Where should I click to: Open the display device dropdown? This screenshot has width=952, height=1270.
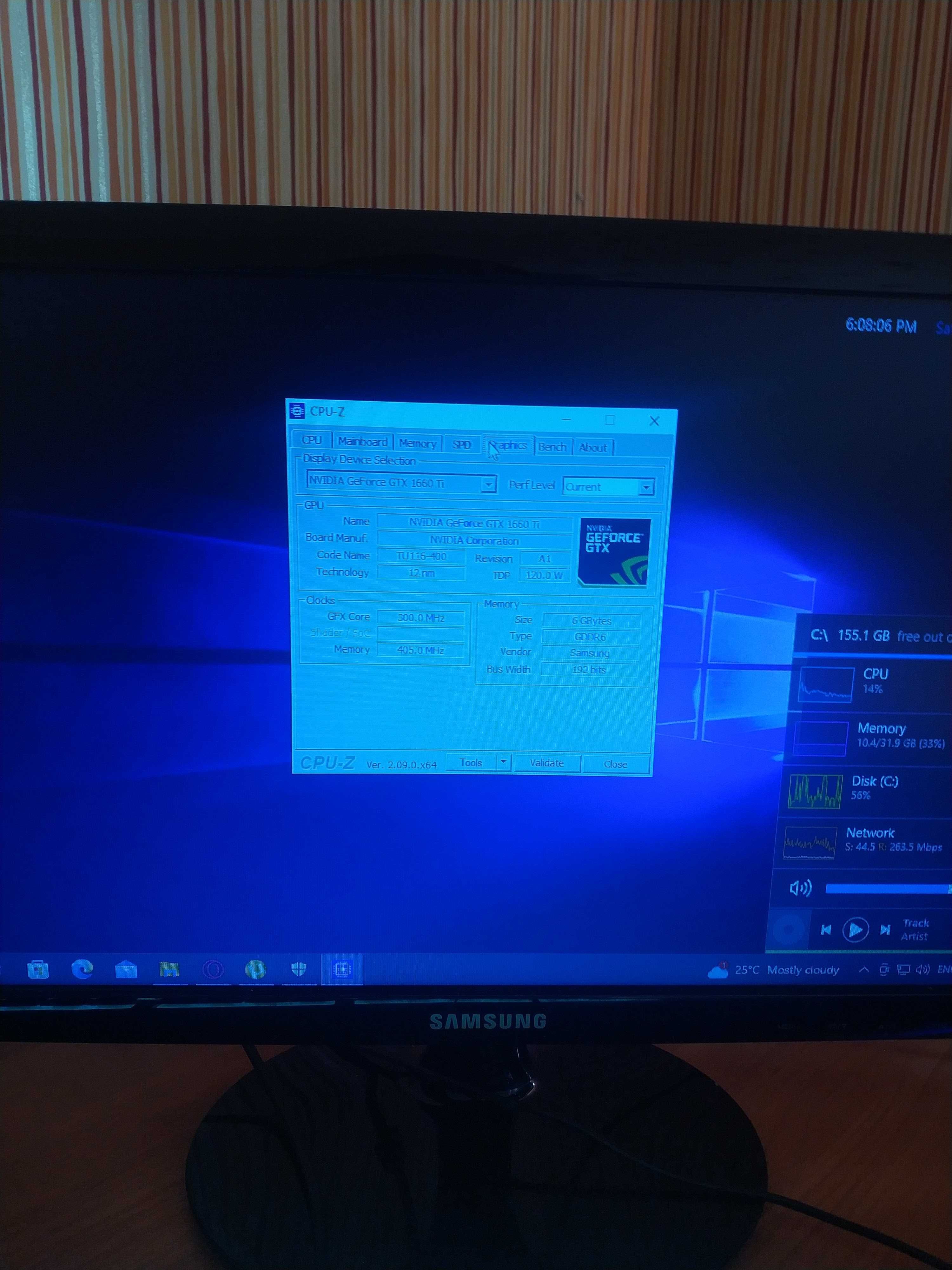pyautogui.click(x=401, y=482)
